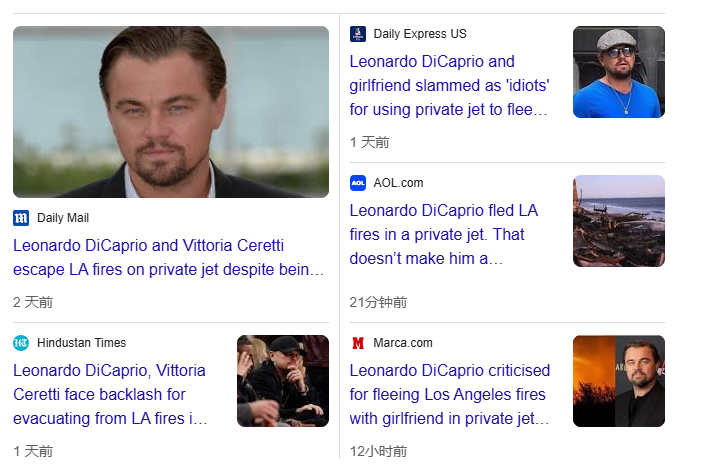Viewport: 703px width, 473px height.
Task: Click the large Daily Mail article photo
Action: (171, 111)
